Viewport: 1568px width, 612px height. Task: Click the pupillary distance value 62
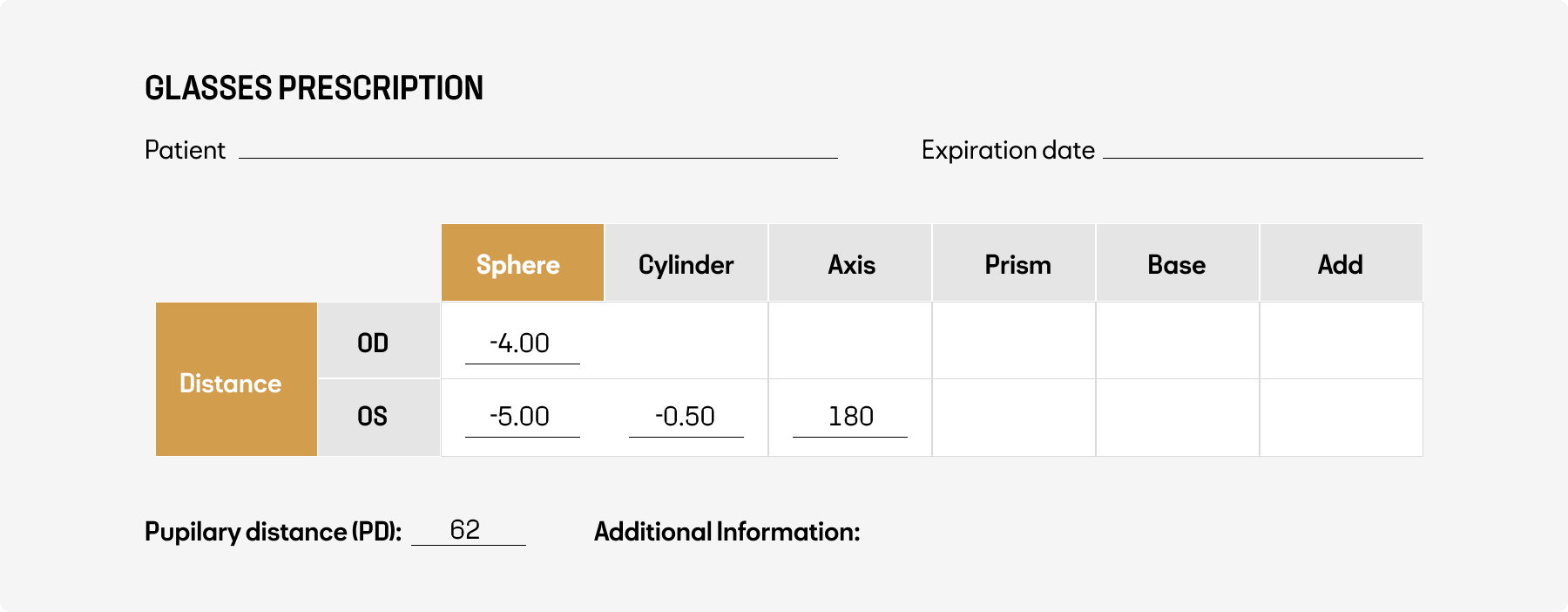point(466,530)
